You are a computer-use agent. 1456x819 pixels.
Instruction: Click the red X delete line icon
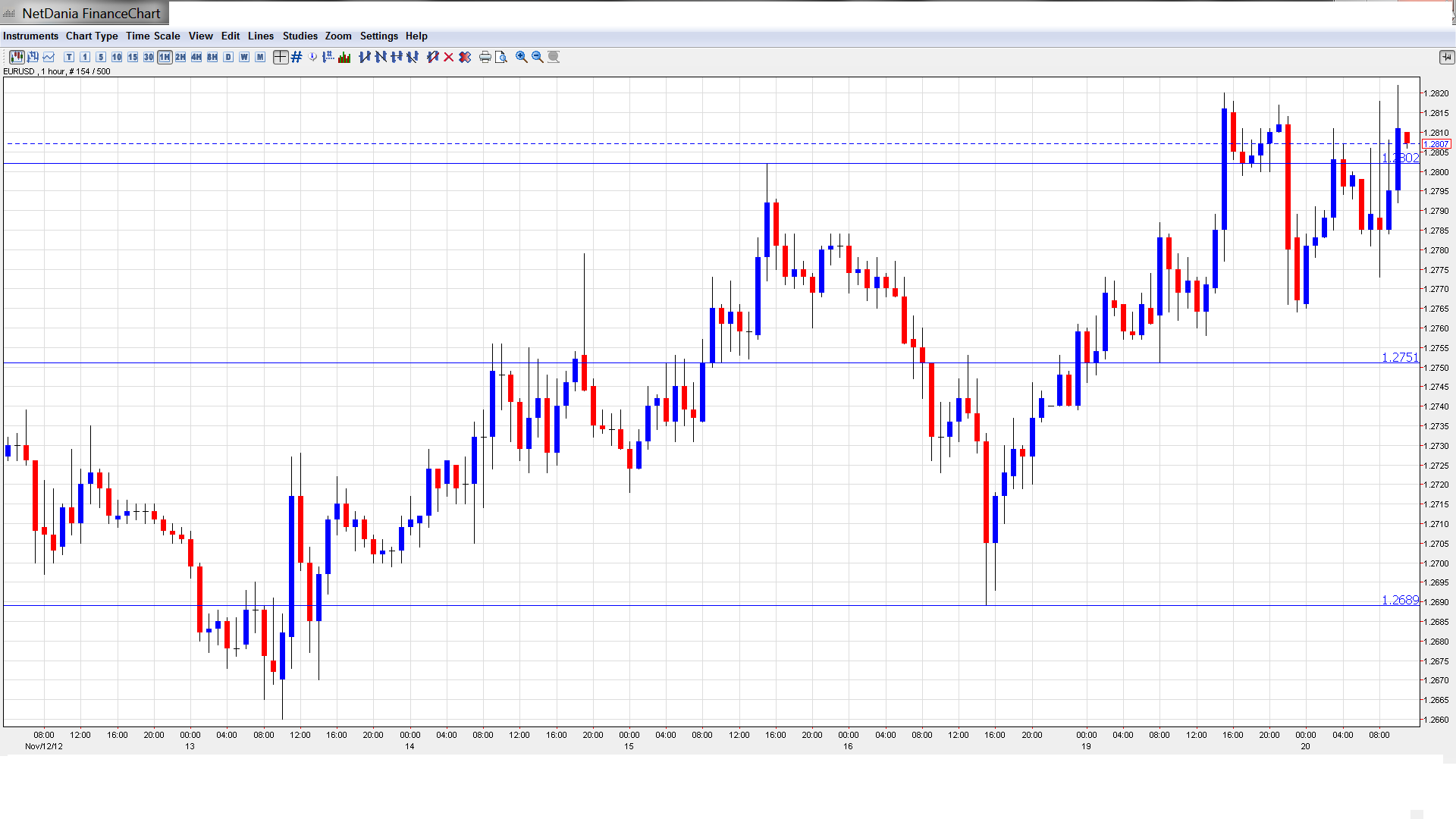click(x=449, y=57)
